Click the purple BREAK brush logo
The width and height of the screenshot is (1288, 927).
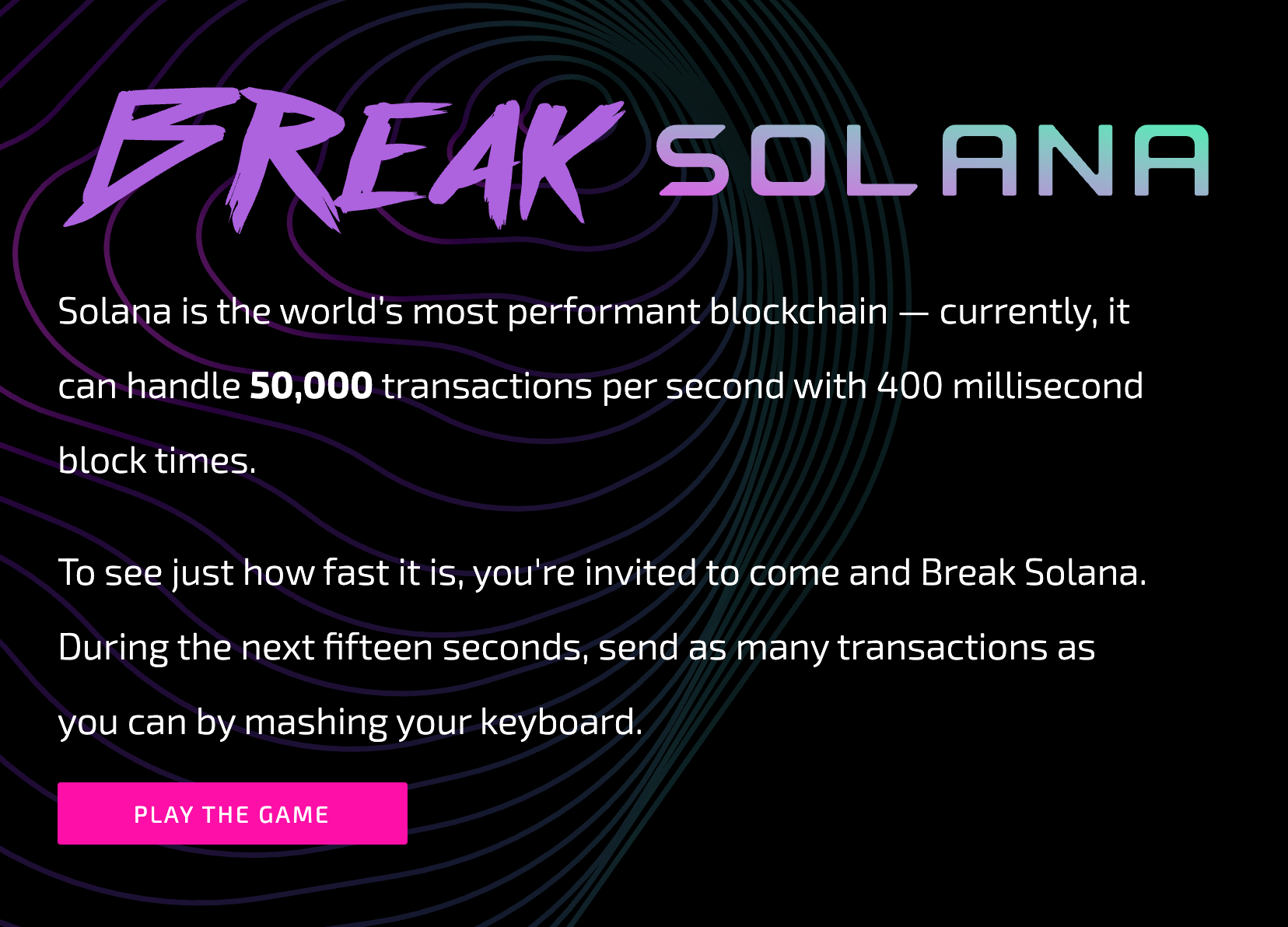[344, 159]
